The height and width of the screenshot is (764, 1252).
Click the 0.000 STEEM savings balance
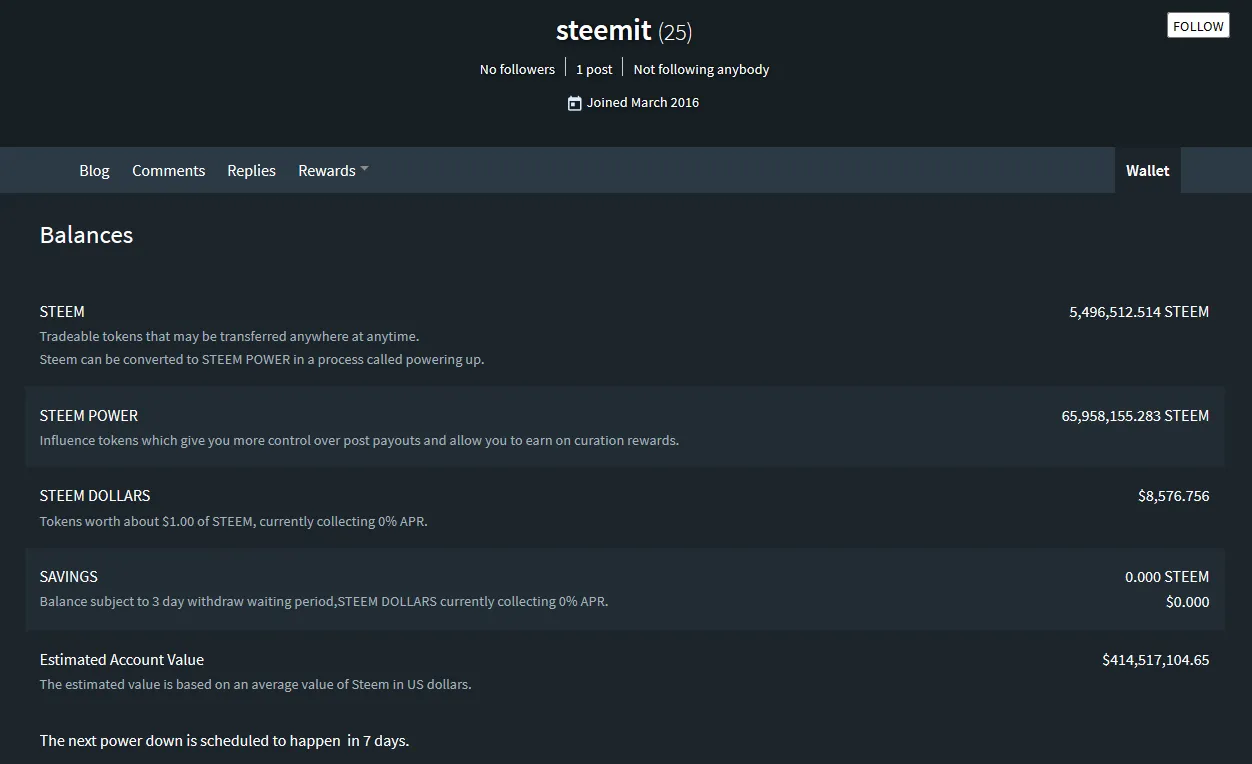coord(1167,577)
